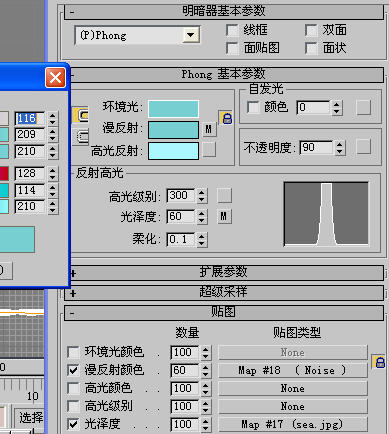The width and height of the screenshot is (389, 434).
Task: Click the None map button for 高光颜色
Action: 293,388
